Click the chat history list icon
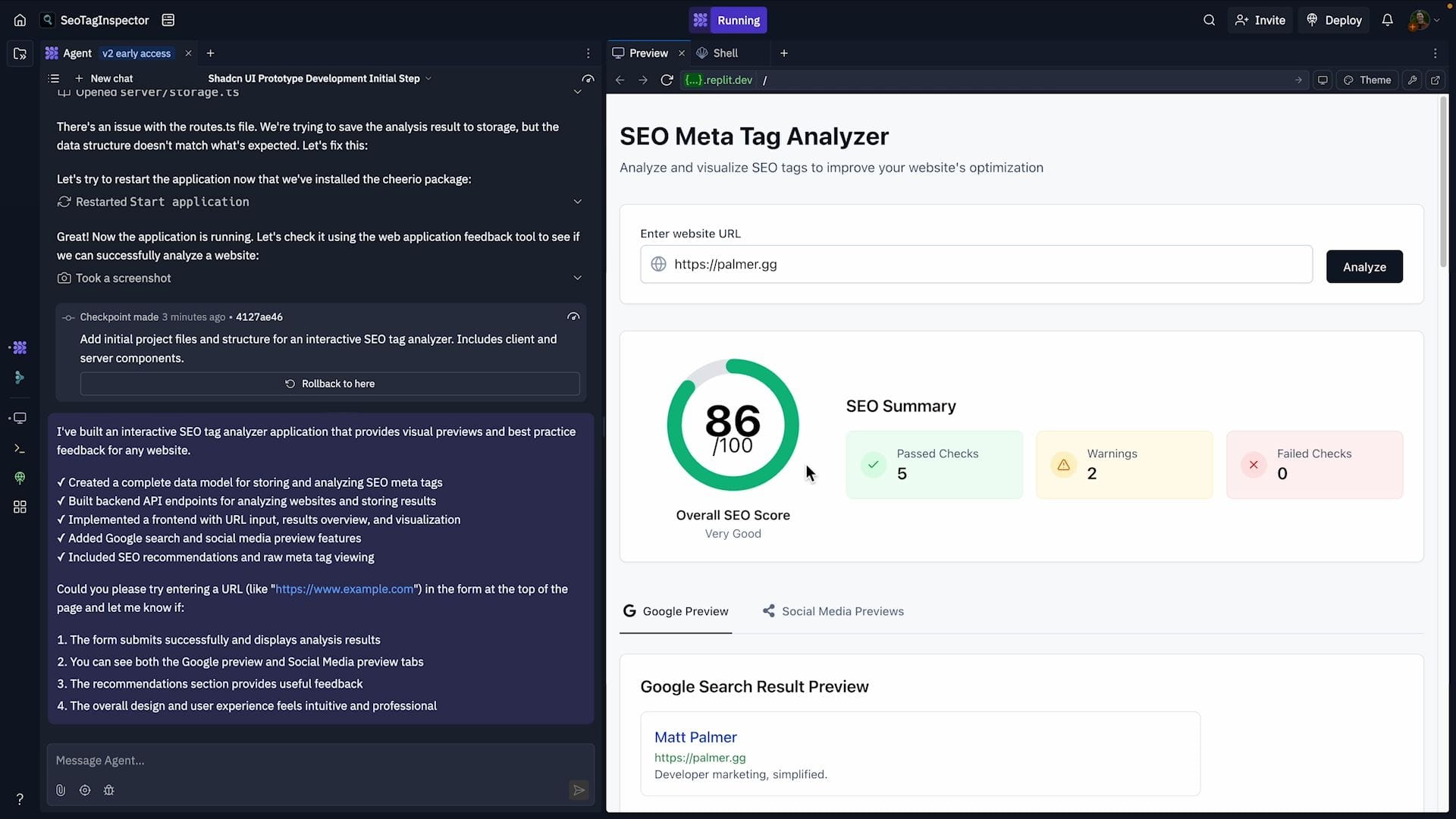 click(54, 79)
